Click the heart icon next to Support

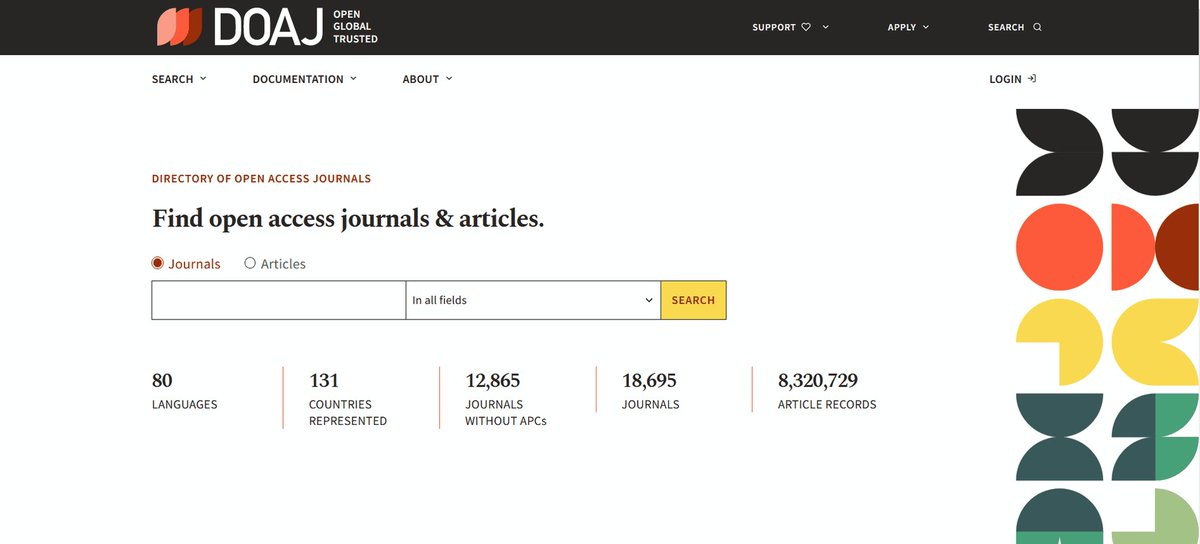806,27
